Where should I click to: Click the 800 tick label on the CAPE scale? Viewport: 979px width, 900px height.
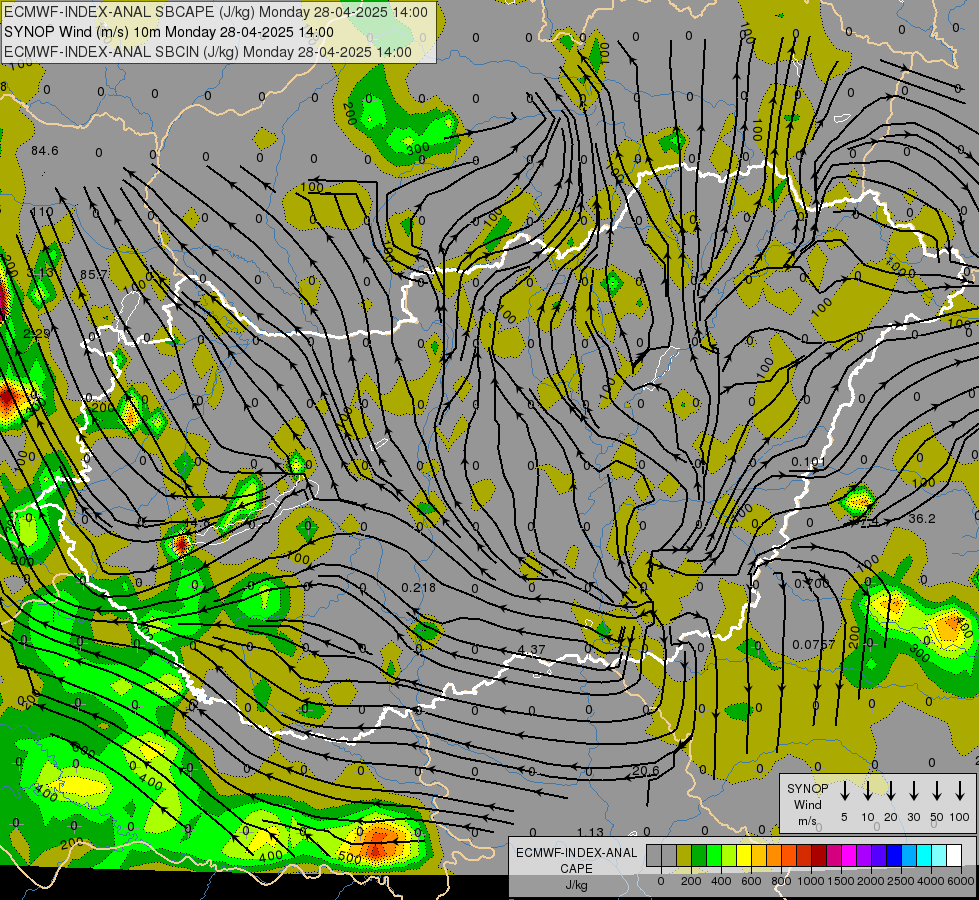(x=782, y=881)
